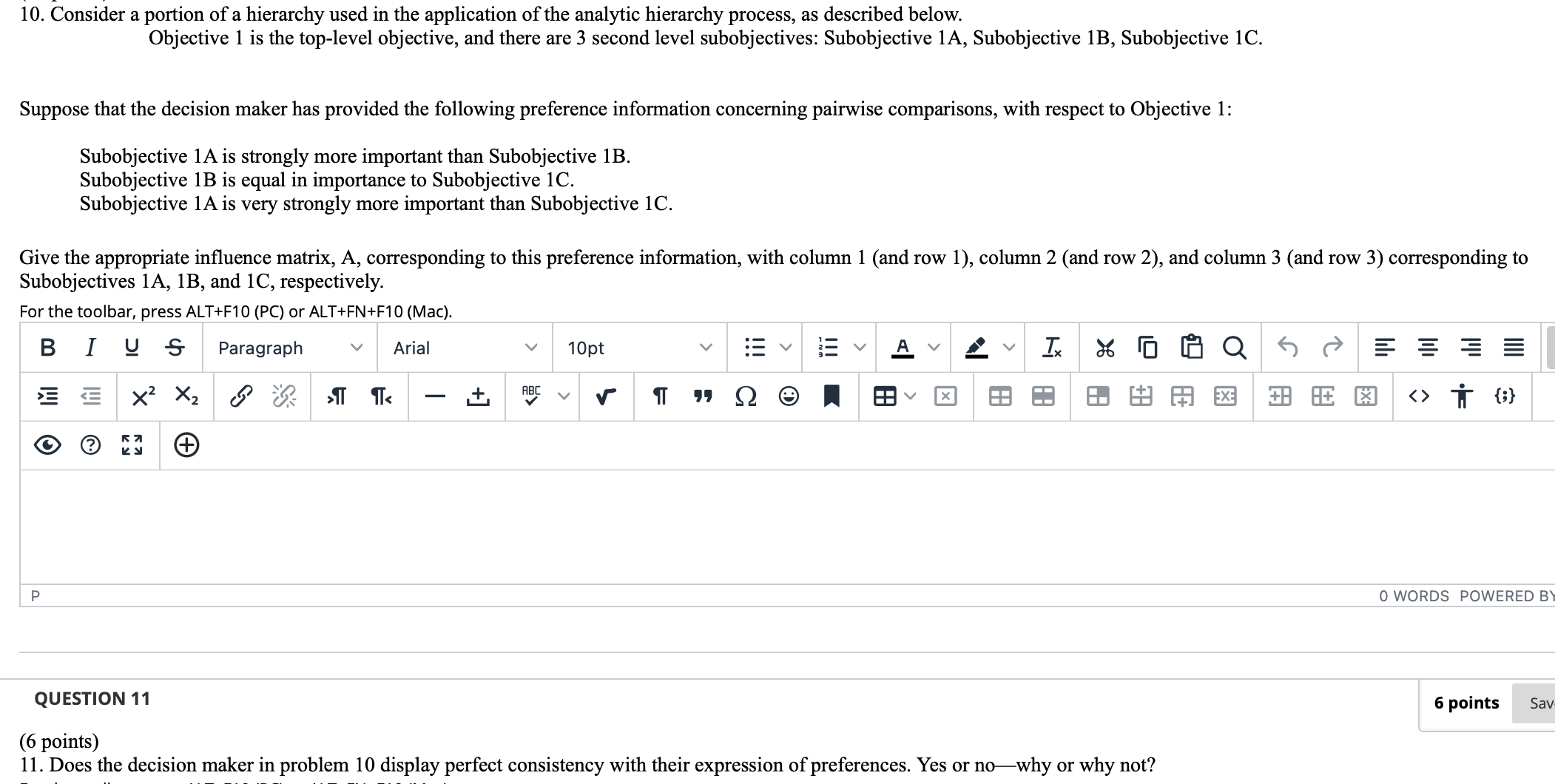Toggle strikethrough formatting
Screen dimensions: 1555x784
175,348
